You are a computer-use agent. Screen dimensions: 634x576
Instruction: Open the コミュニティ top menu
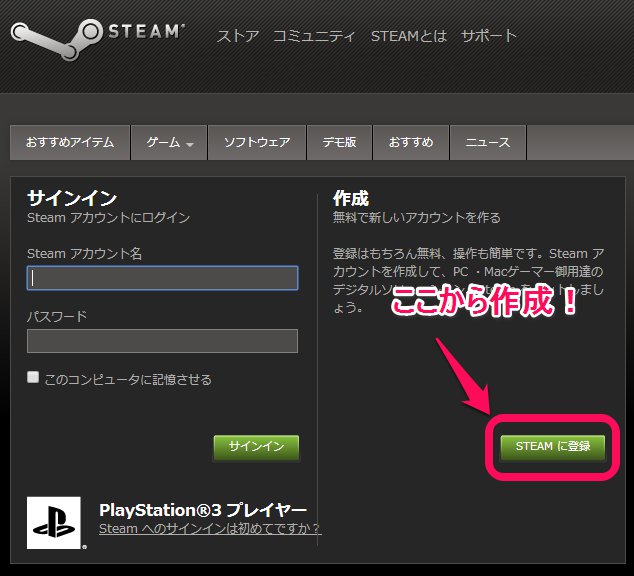pyautogui.click(x=314, y=36)
